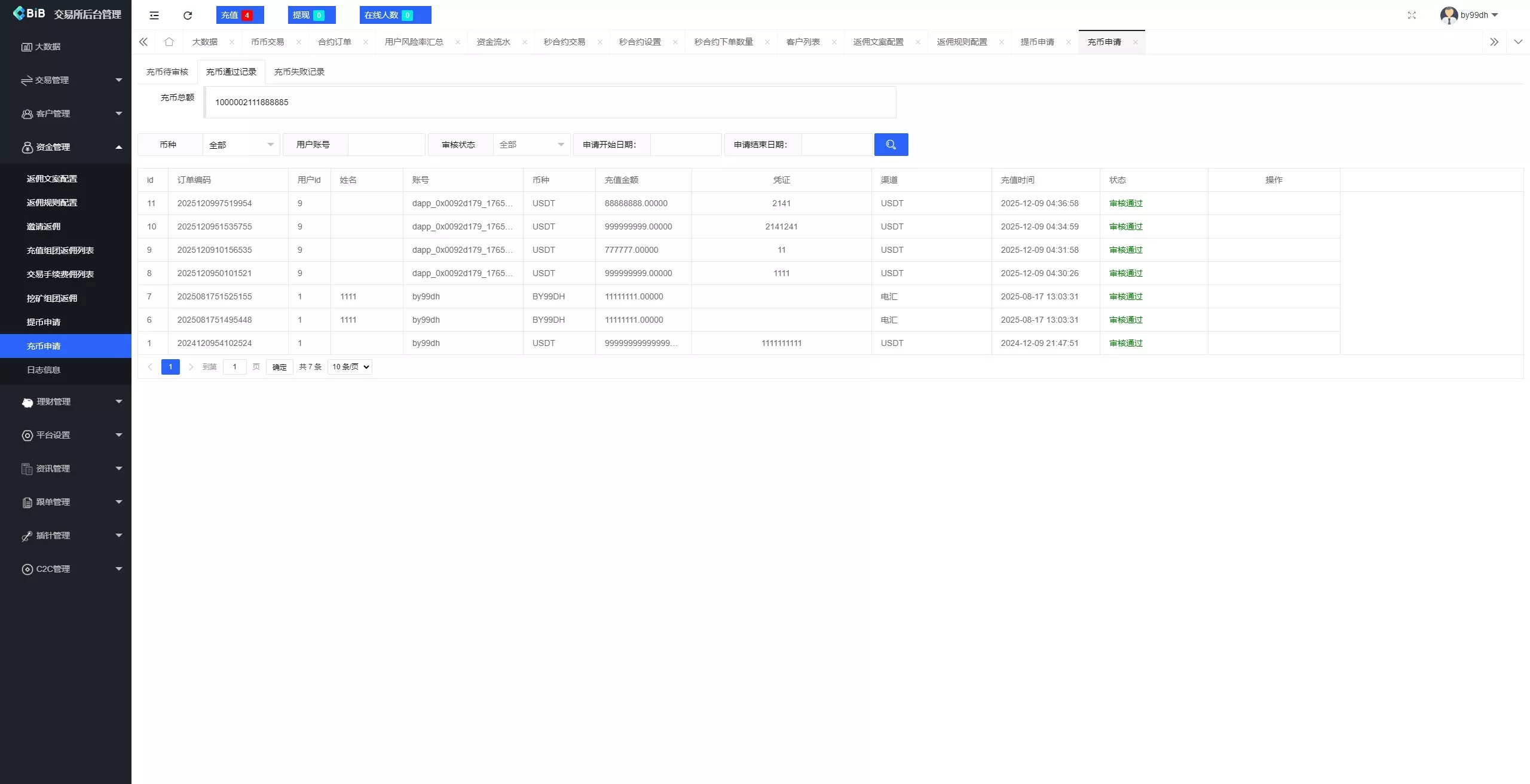Confirm page jump with 确定 button
Image resolution: width=1530 pixels, height=784 pixels.
point(279,367)
